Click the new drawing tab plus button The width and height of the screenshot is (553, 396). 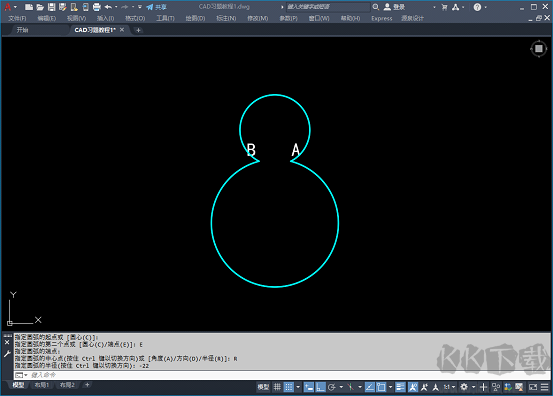(138, 30)
